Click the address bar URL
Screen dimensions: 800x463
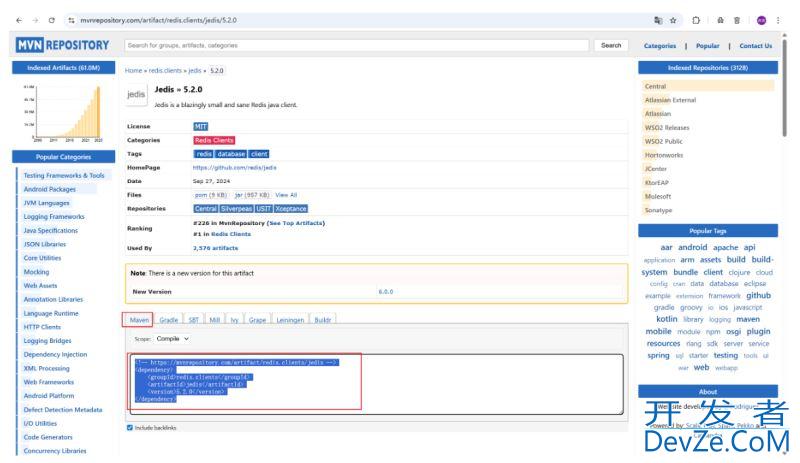(158, 20)
